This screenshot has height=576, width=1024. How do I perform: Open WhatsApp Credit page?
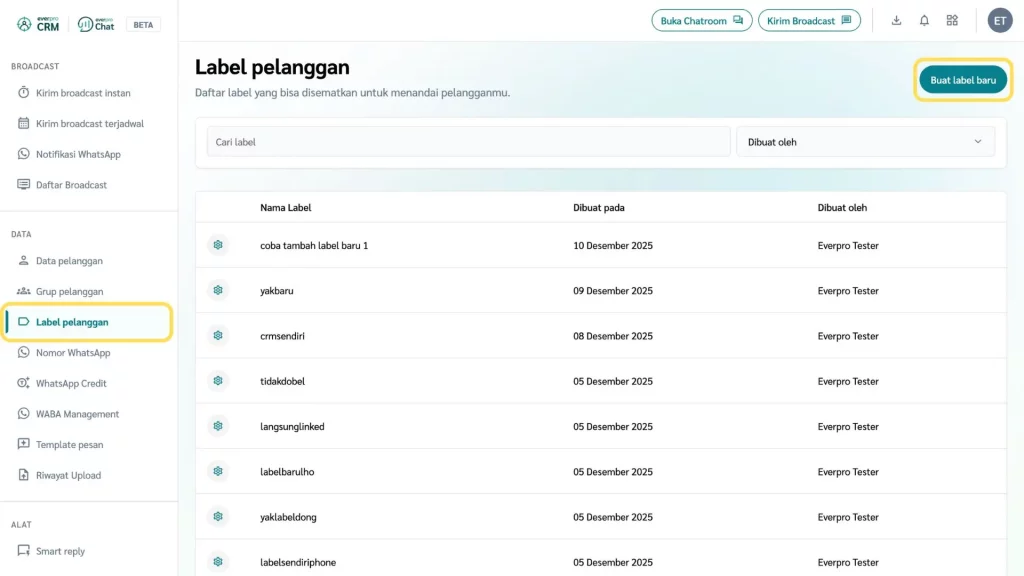[71, 384]
